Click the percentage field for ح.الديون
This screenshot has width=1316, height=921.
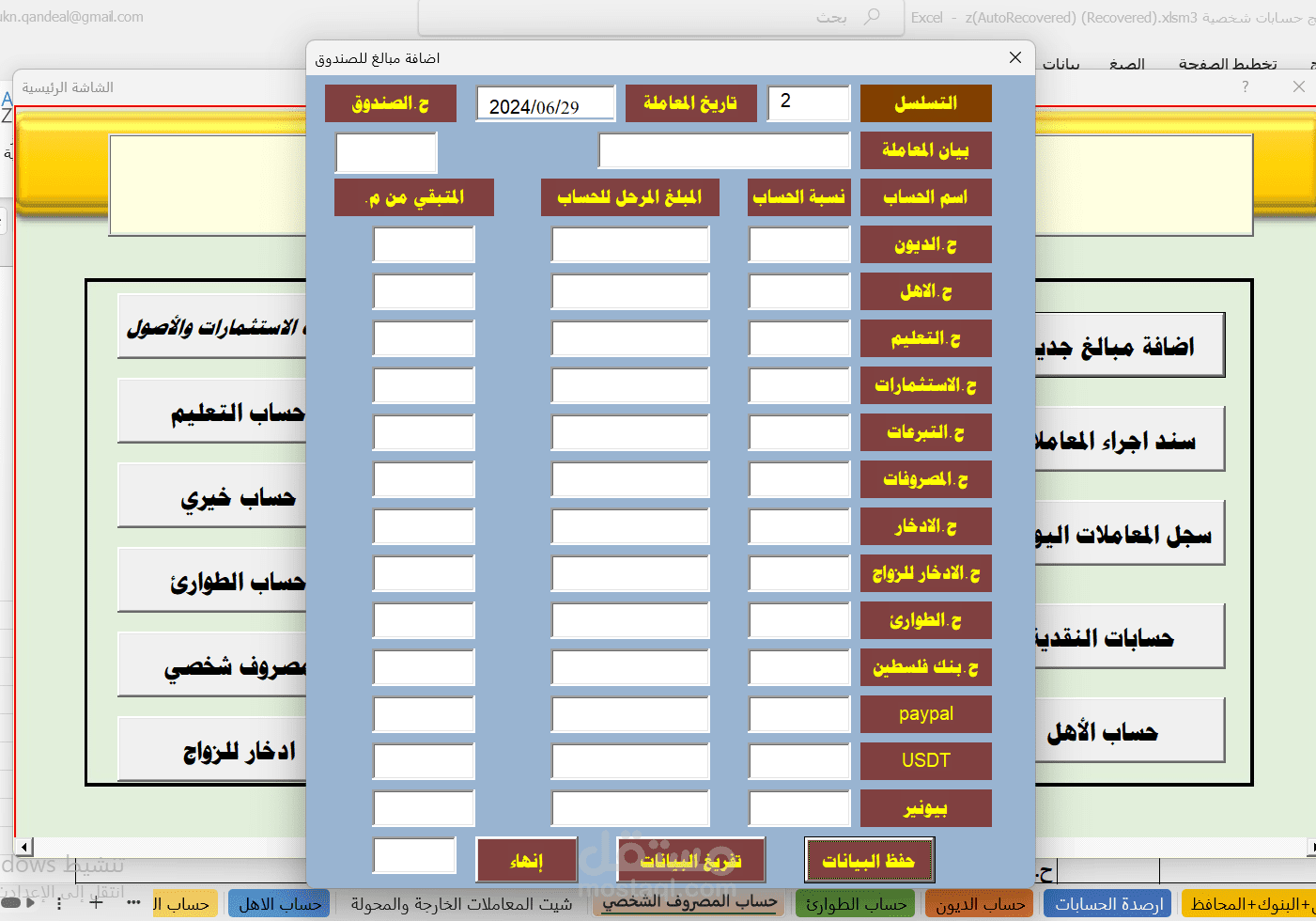tap(799, 244)
